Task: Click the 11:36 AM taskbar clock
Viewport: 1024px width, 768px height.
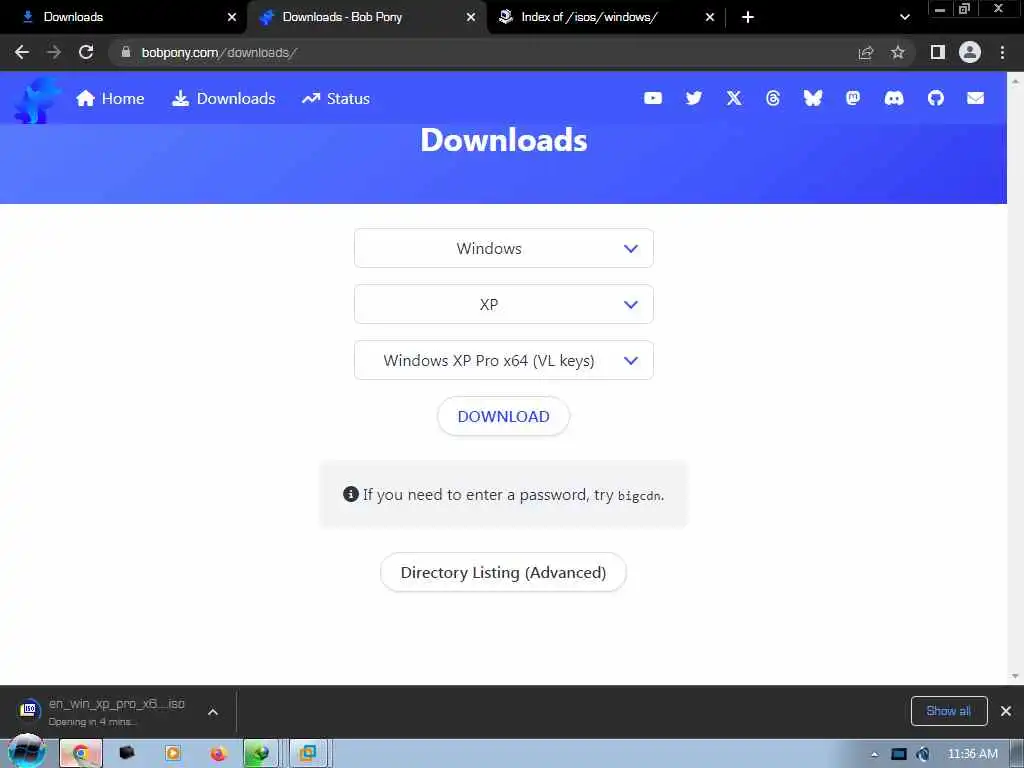Action: tap(972, 754)
